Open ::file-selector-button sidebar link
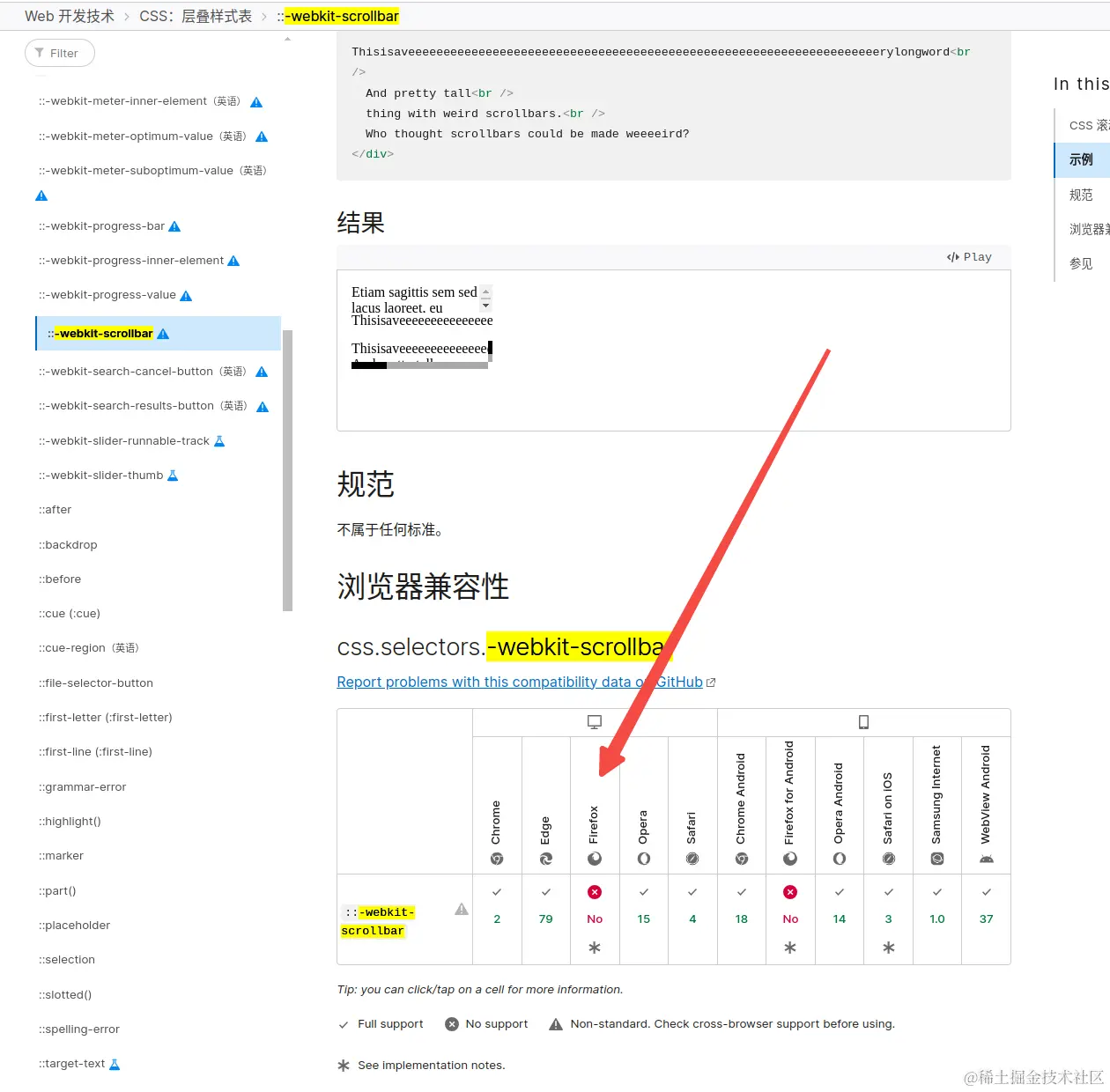The image size is (1110, 1092). [x=96, y=683]
